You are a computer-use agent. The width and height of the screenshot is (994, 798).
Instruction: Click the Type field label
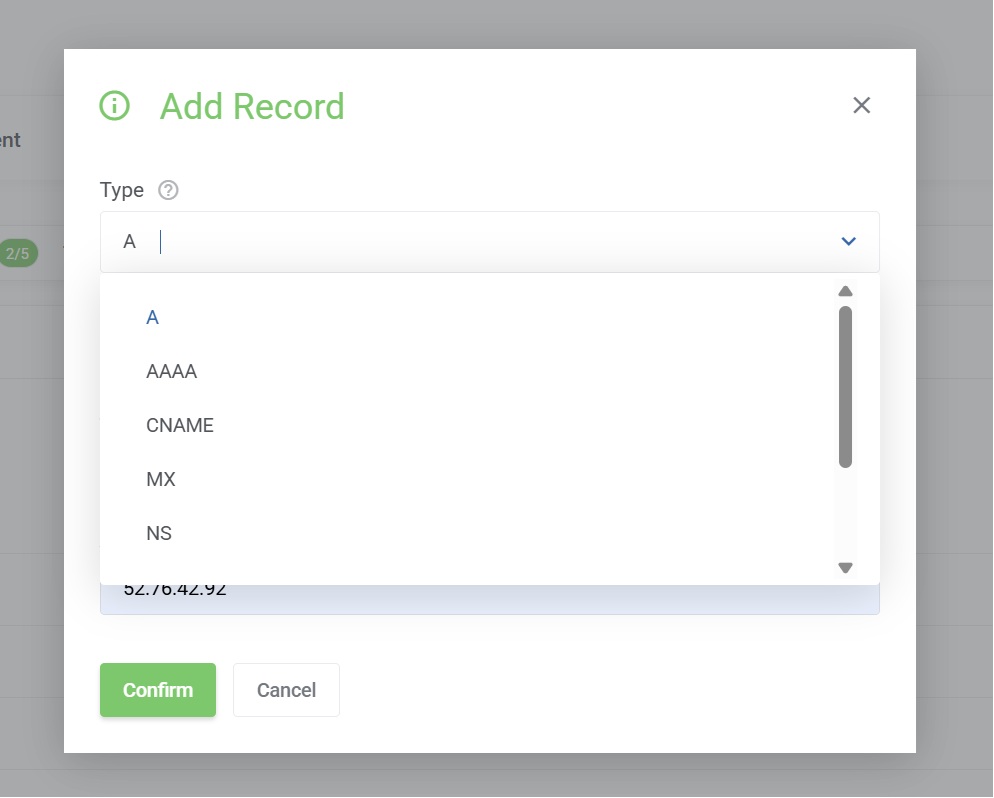(122, 190)
